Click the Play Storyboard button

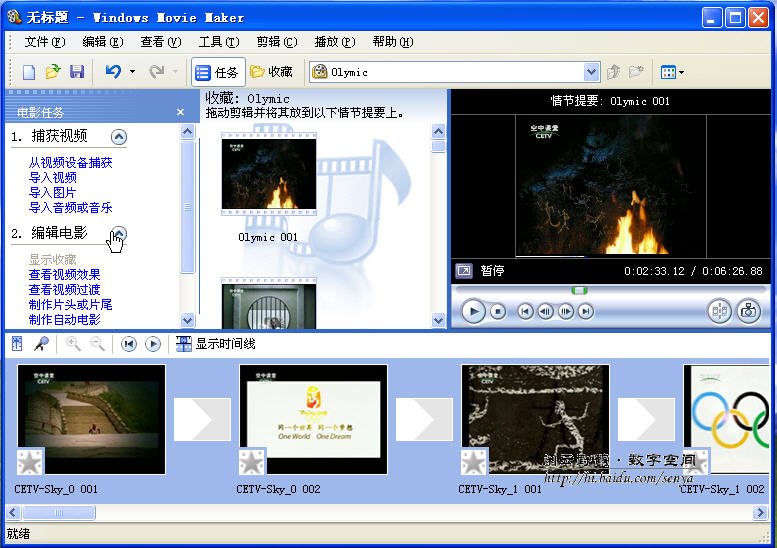coord(153,343)
